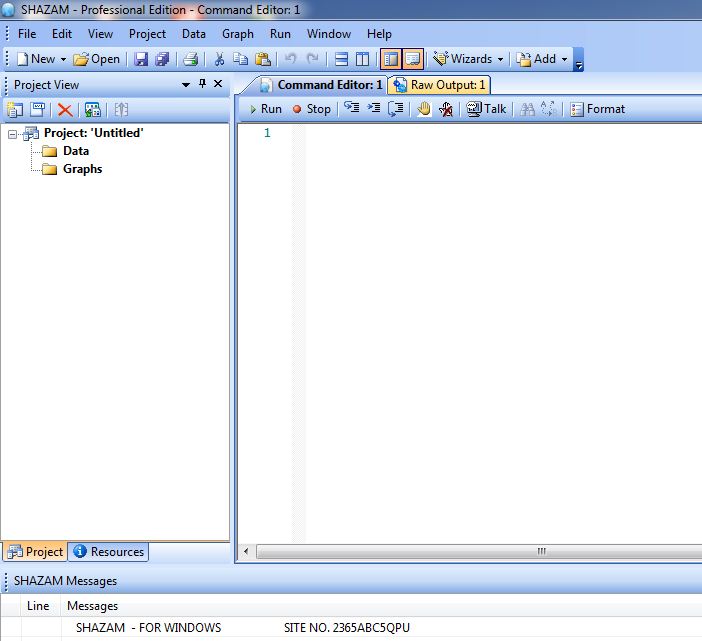
Task: Click the Line column header
Action: (x=38, y=606)
